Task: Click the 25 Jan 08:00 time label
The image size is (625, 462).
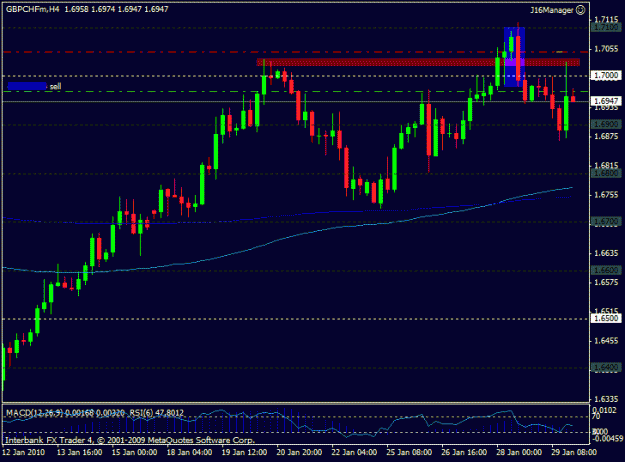Action: coord(409,452)
